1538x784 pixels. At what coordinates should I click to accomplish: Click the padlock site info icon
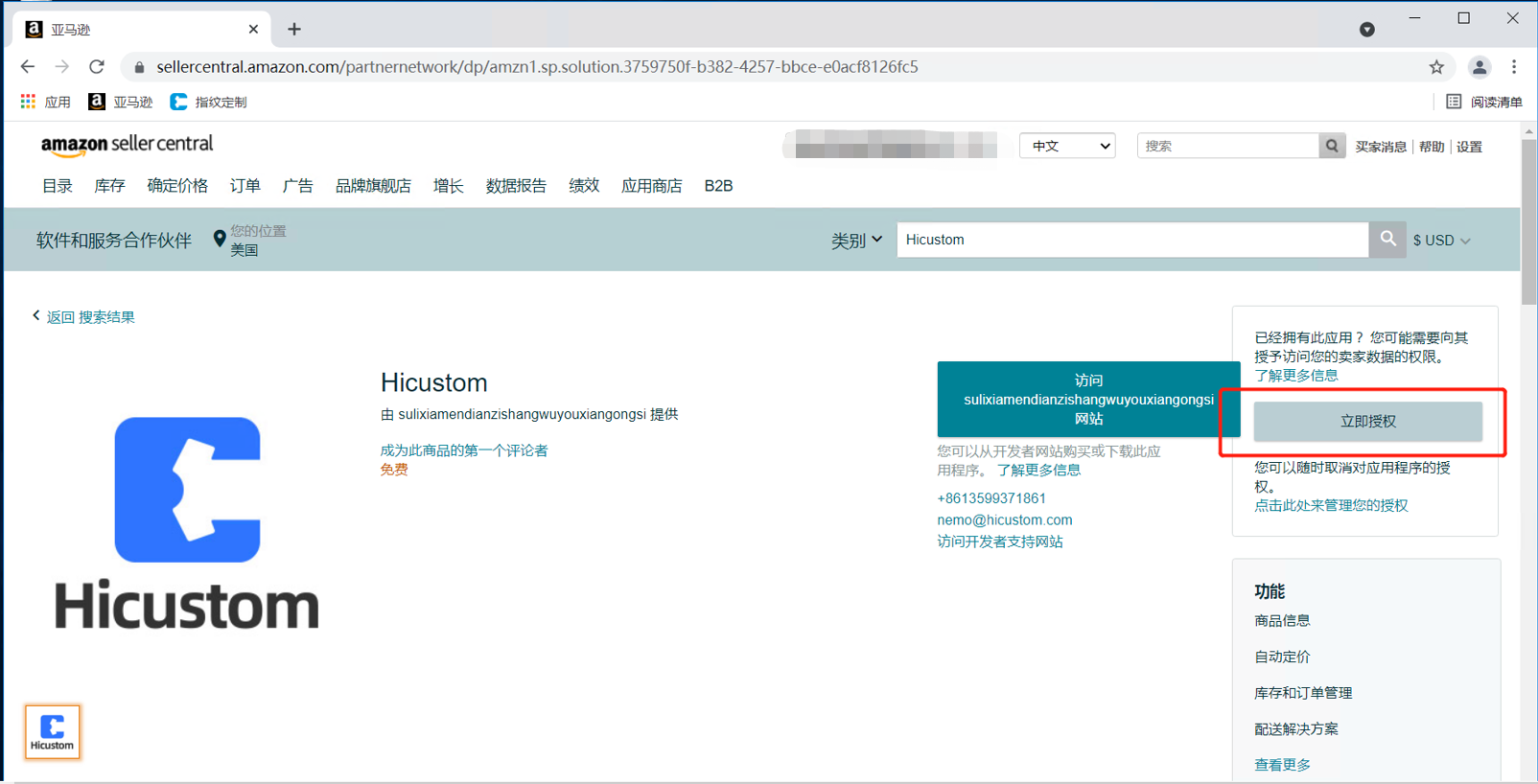[x=139, y=67]
